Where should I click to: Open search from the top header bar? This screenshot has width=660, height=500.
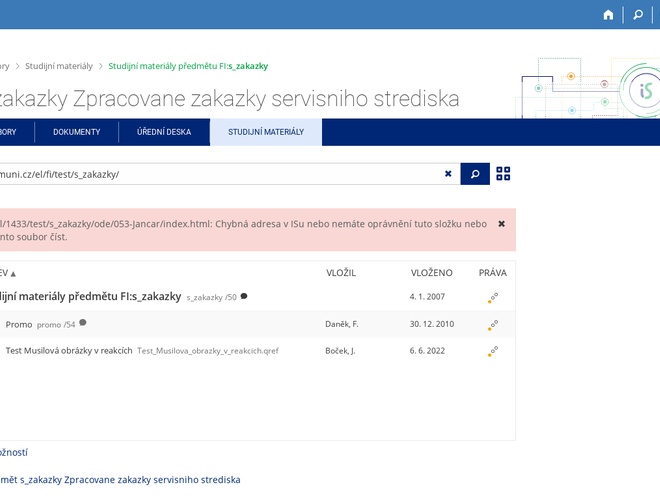638,15
